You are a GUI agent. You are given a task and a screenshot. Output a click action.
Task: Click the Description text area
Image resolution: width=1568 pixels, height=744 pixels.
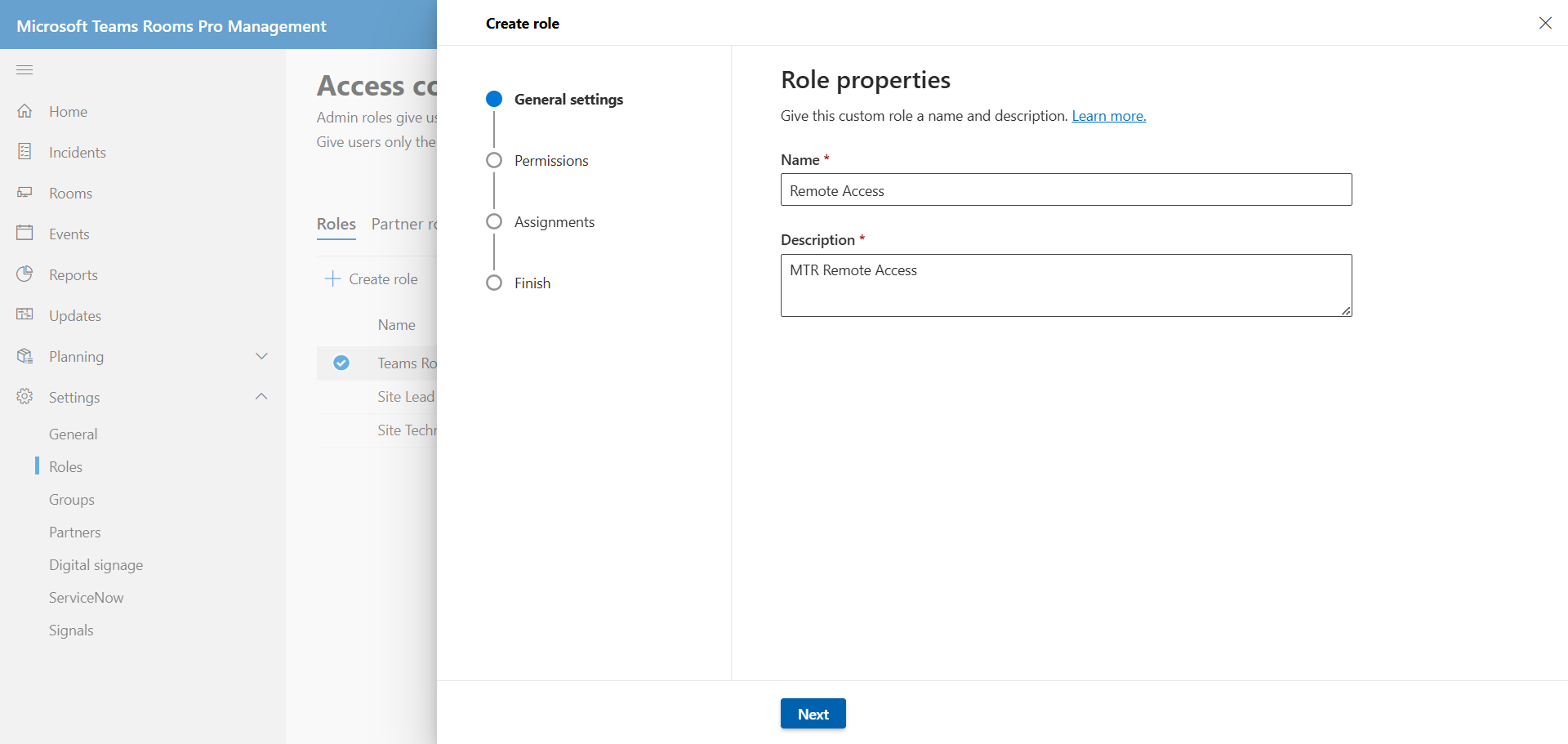click(1067, 285)
